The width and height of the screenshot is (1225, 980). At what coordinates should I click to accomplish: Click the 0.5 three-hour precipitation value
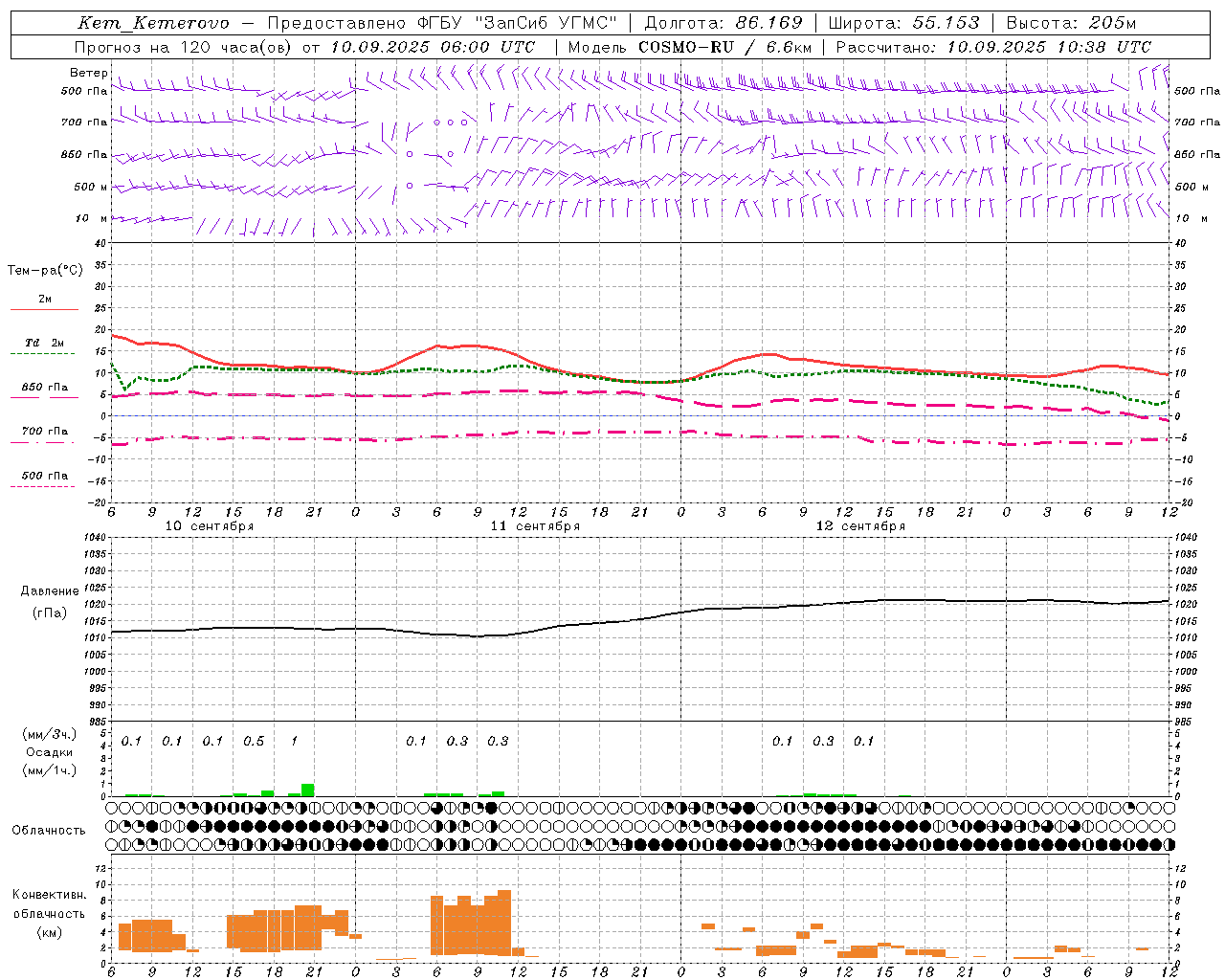point(254,742)
